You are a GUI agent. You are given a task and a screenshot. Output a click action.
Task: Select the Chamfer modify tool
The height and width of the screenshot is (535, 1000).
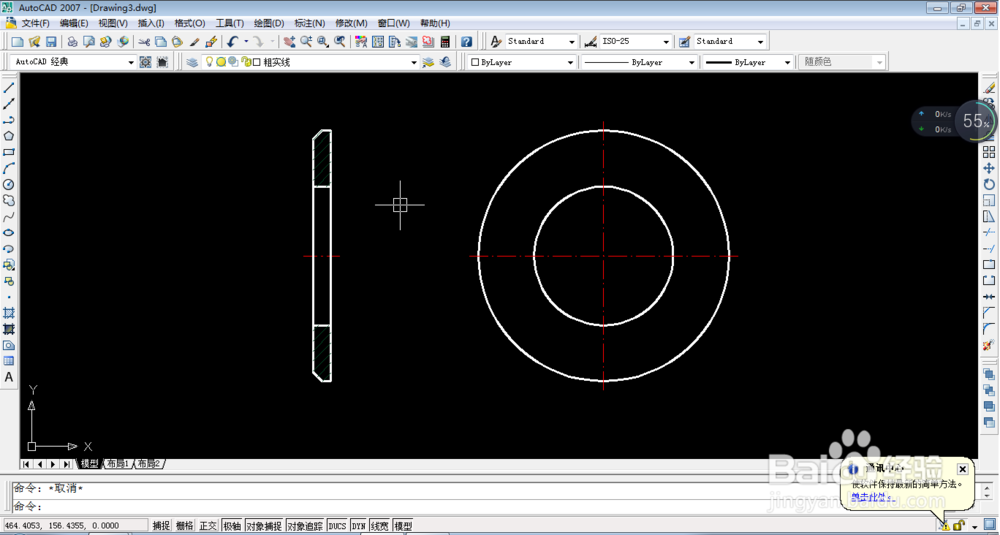(x=989, y=312)
